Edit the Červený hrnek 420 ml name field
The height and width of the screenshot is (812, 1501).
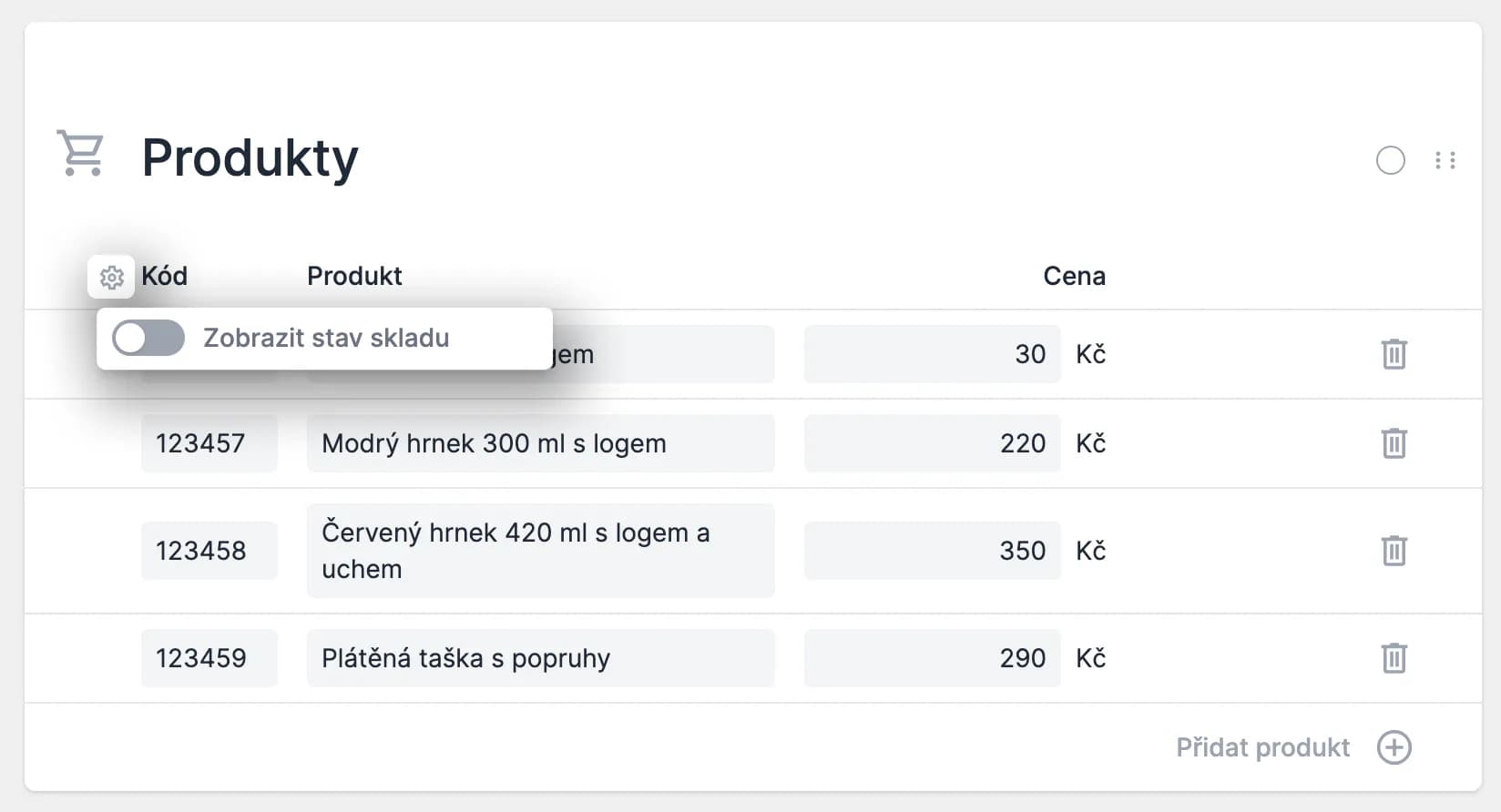[x=540, y=551]
